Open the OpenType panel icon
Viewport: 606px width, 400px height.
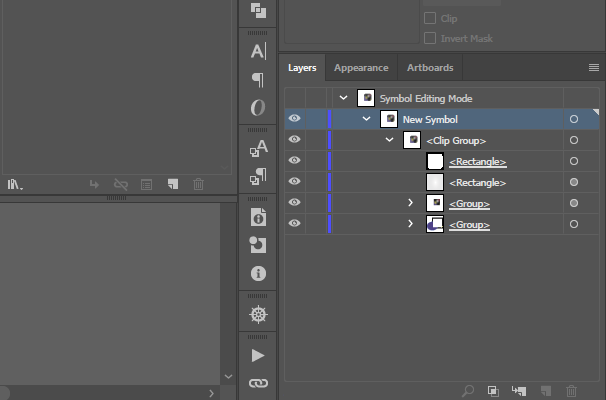tap(258, 107)
